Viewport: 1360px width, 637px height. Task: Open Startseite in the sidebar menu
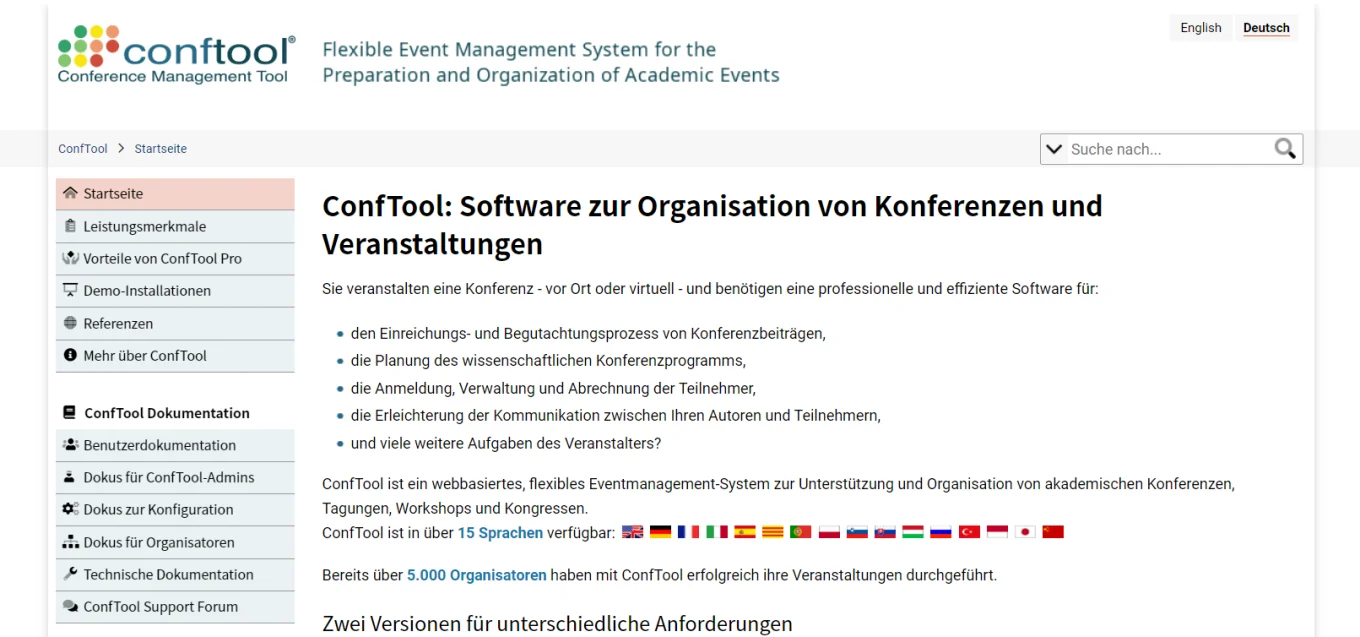[175, 194]
